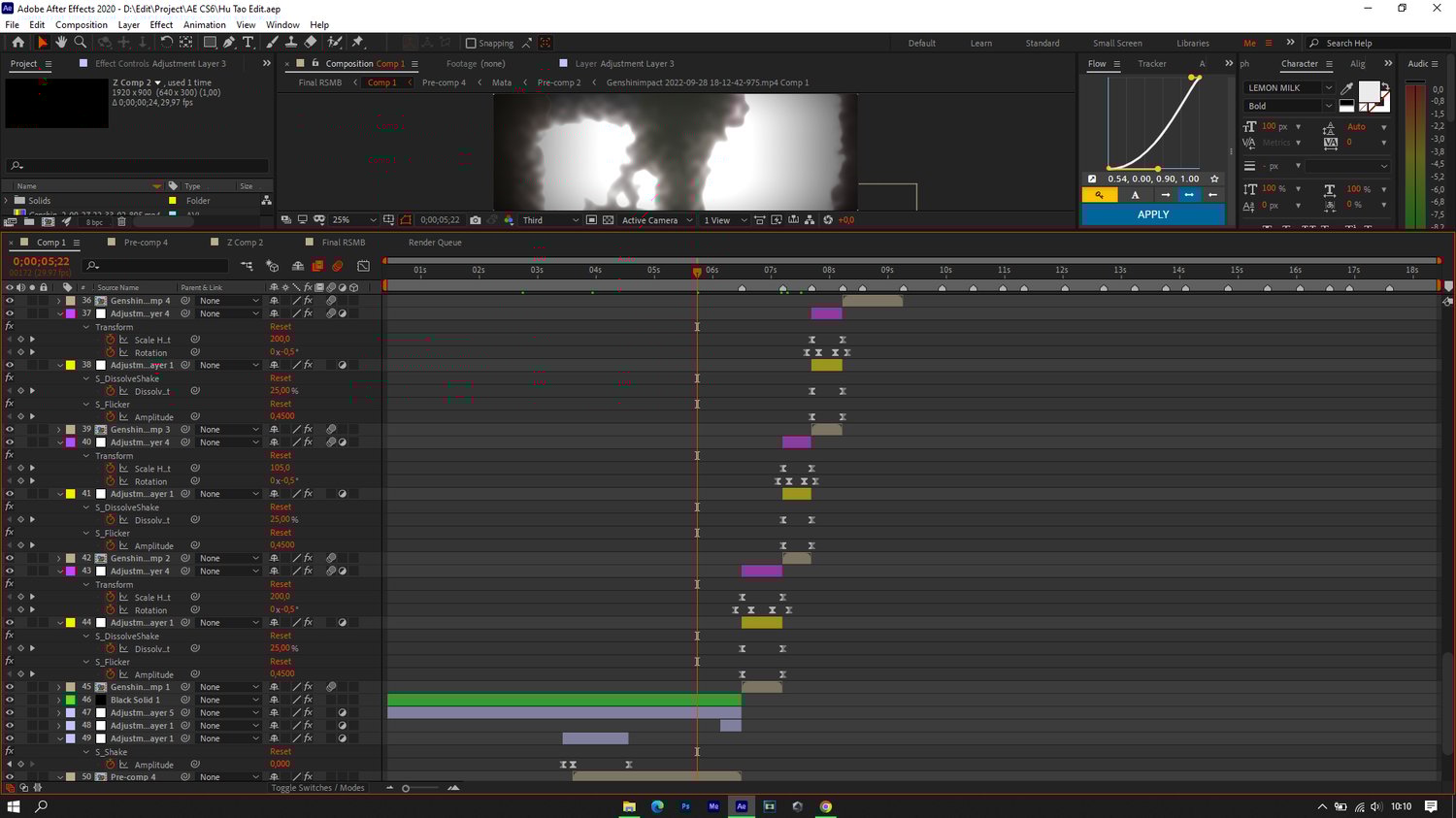
Task: Open Photoshop from the Windows taskbar
Action: pyautogui.click(x=685, y=806)
